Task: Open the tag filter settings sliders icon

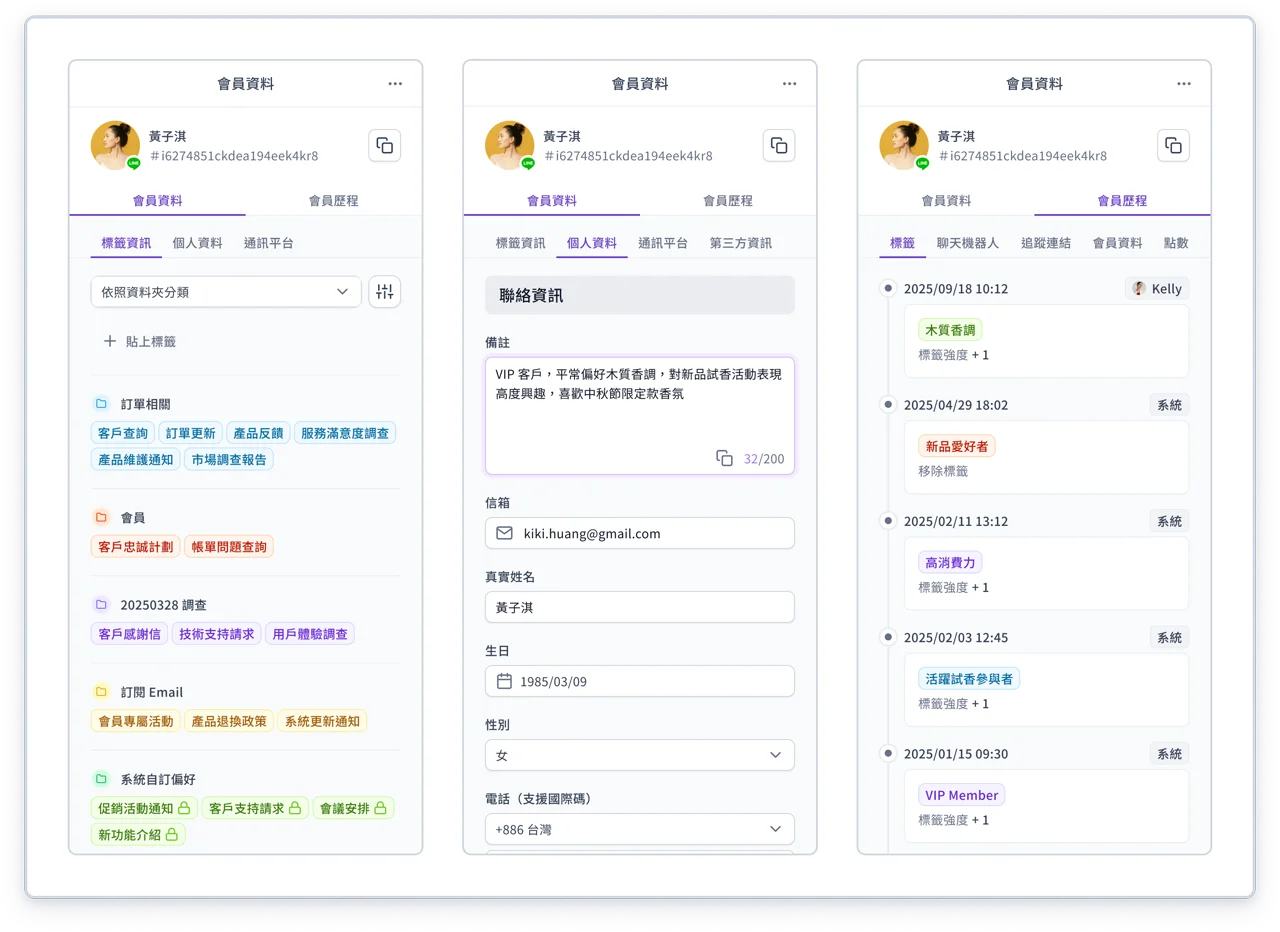Action: click(385, 292)
